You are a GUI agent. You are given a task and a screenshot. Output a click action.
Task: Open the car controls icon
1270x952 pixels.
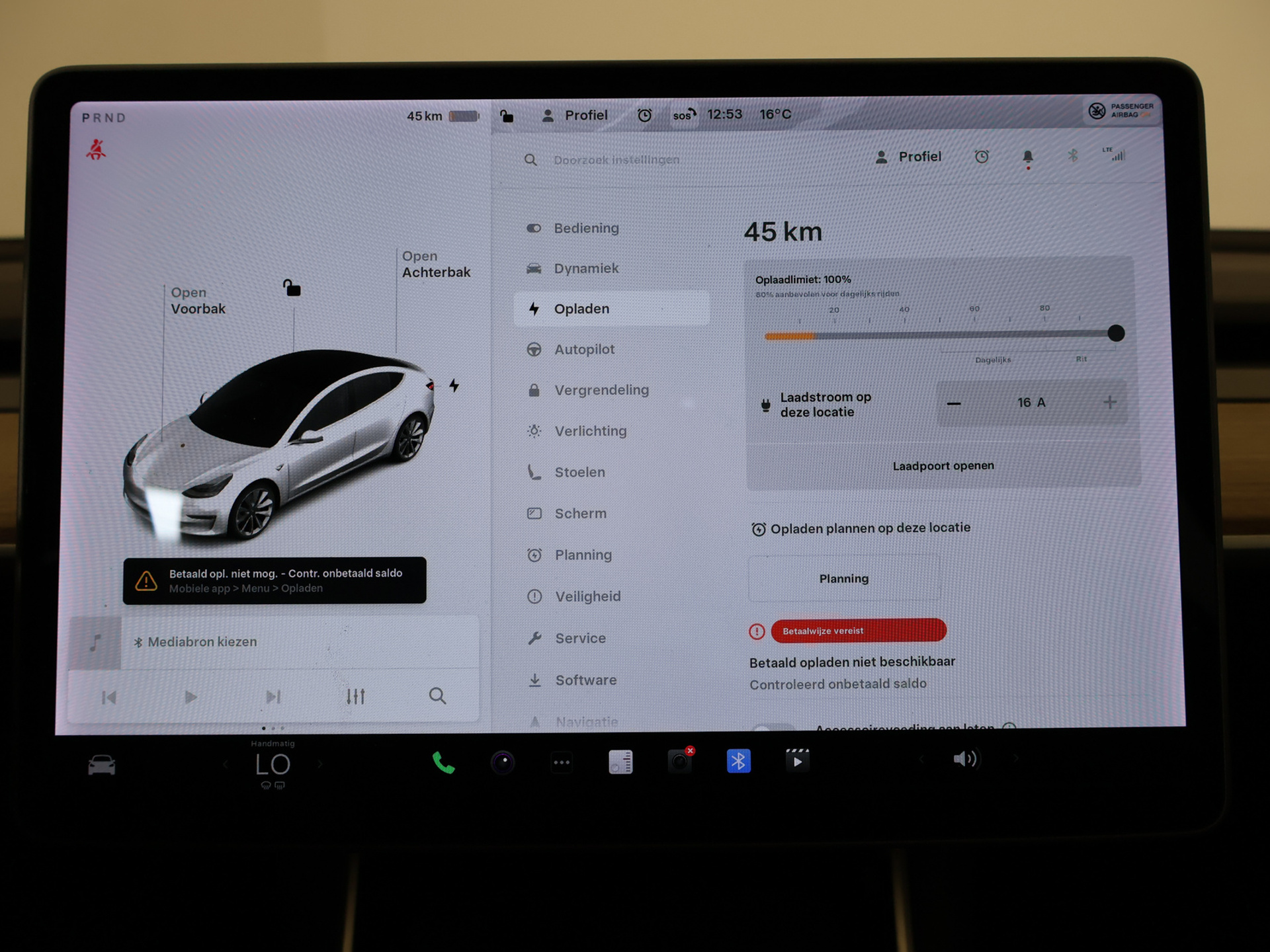point(102,765)
